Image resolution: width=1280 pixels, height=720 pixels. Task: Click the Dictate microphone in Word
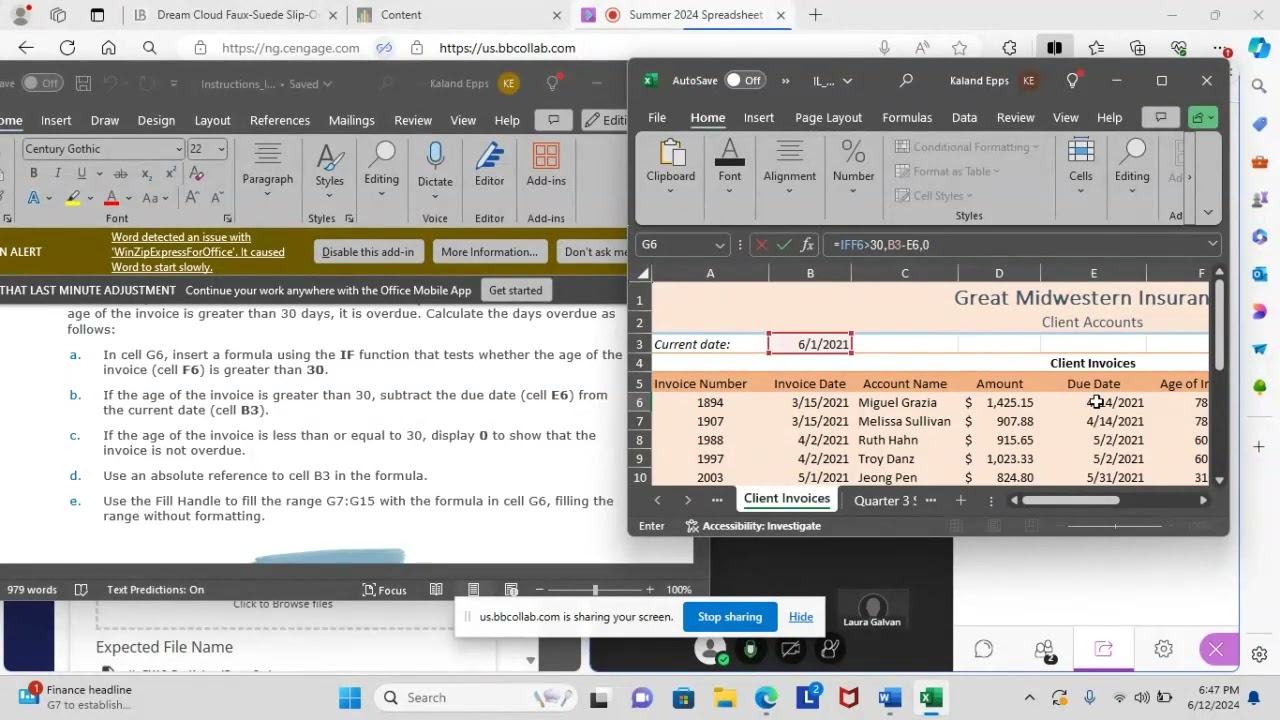pos(435,165)
